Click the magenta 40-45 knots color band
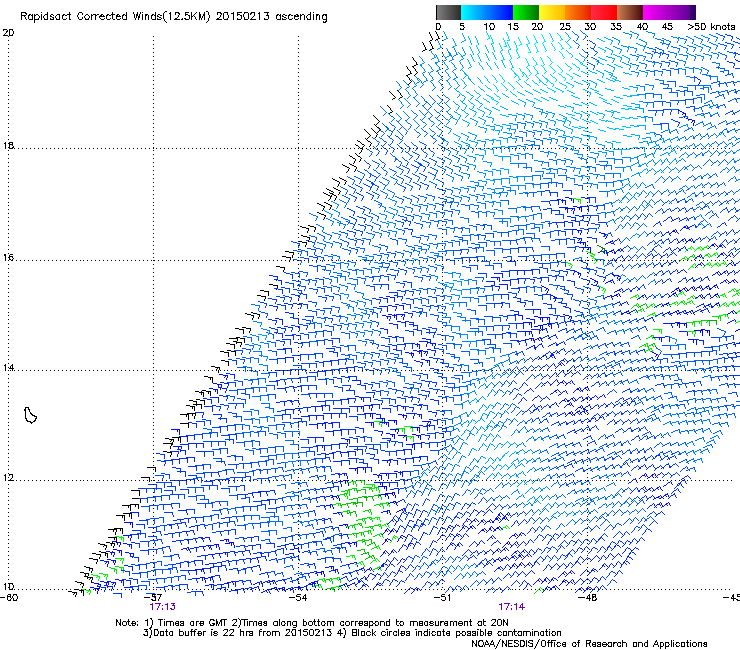The width and height of the screenshot is (740, 650). (656, 12)
